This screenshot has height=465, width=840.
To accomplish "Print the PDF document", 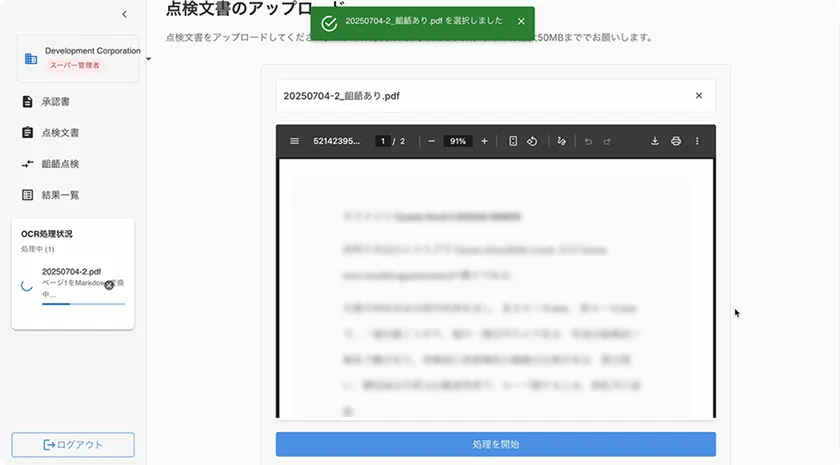I will coord(676,141).
